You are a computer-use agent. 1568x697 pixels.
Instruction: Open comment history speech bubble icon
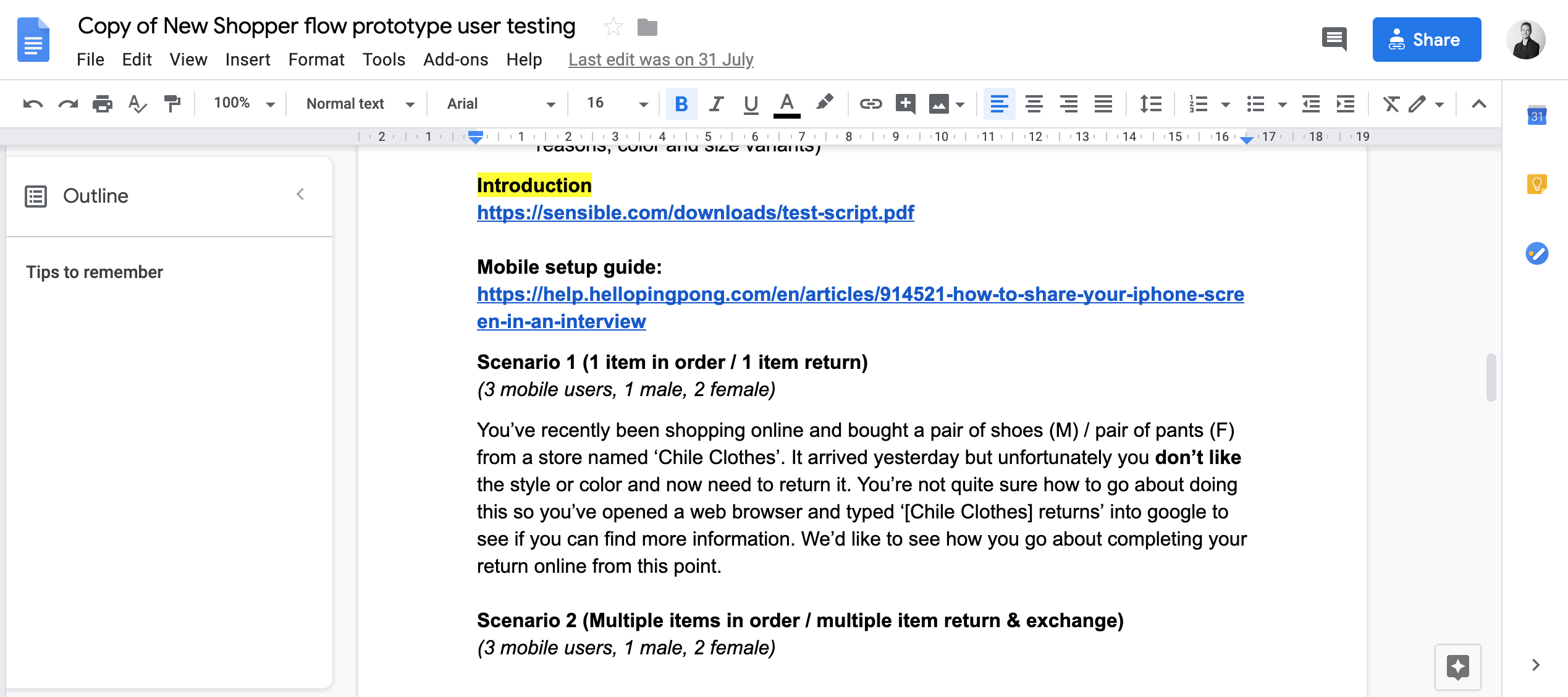tap(1334, 40)
